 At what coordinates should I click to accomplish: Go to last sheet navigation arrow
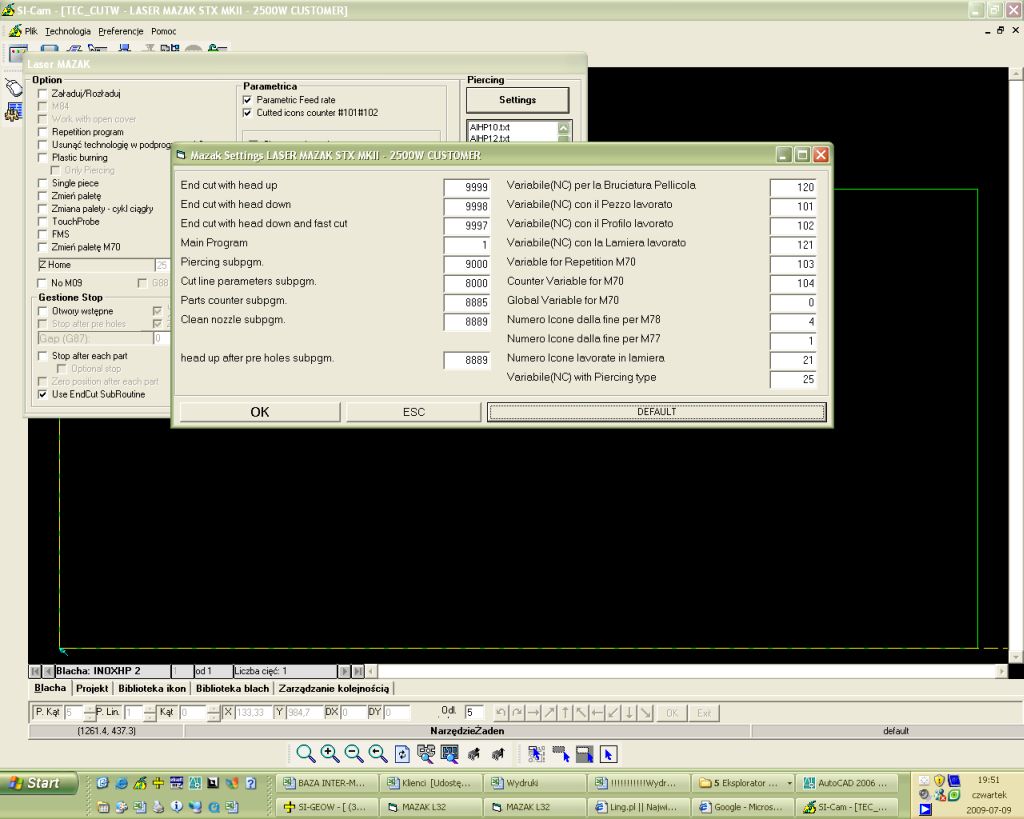click(359, 671)
